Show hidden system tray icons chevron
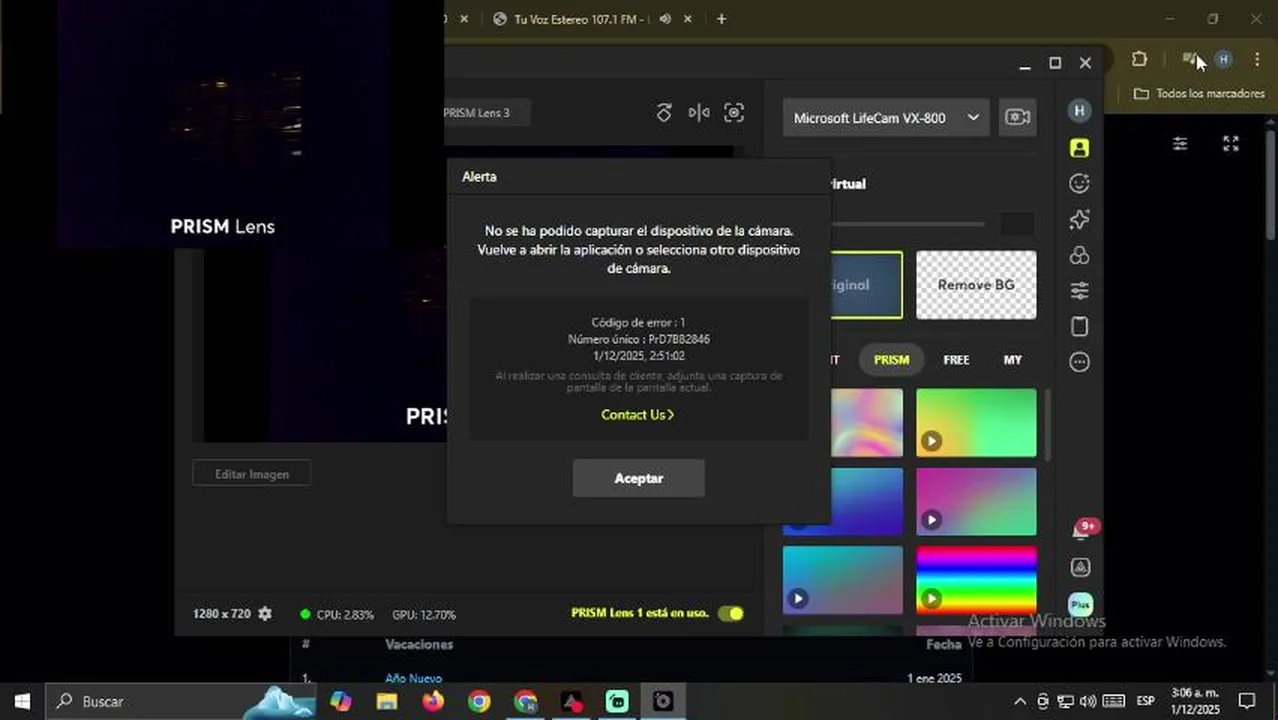The height and width of the screenshot is (720, 1278). pos(1020,701)
